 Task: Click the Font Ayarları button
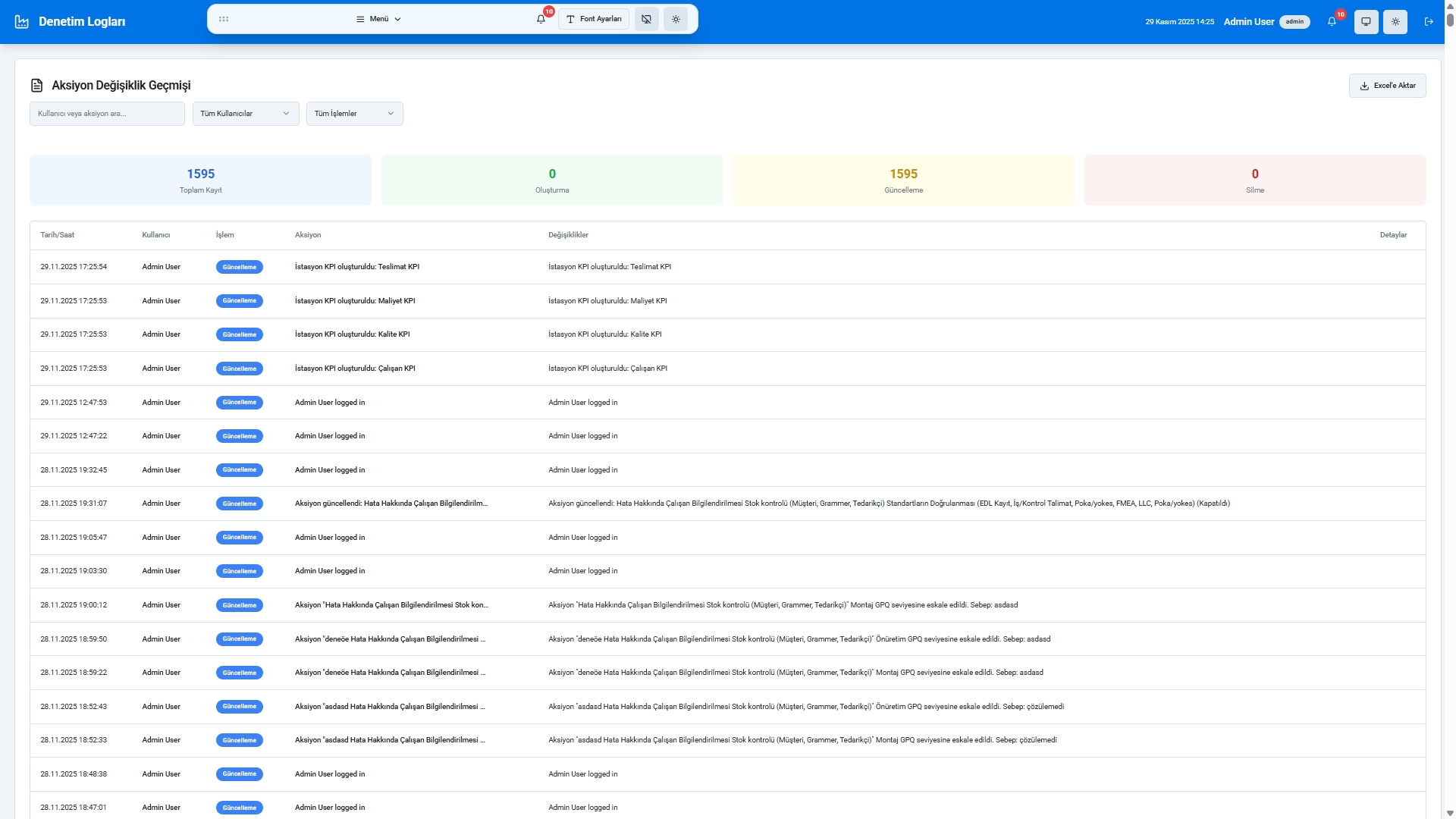pyautogui.click(x=593, y=19)
